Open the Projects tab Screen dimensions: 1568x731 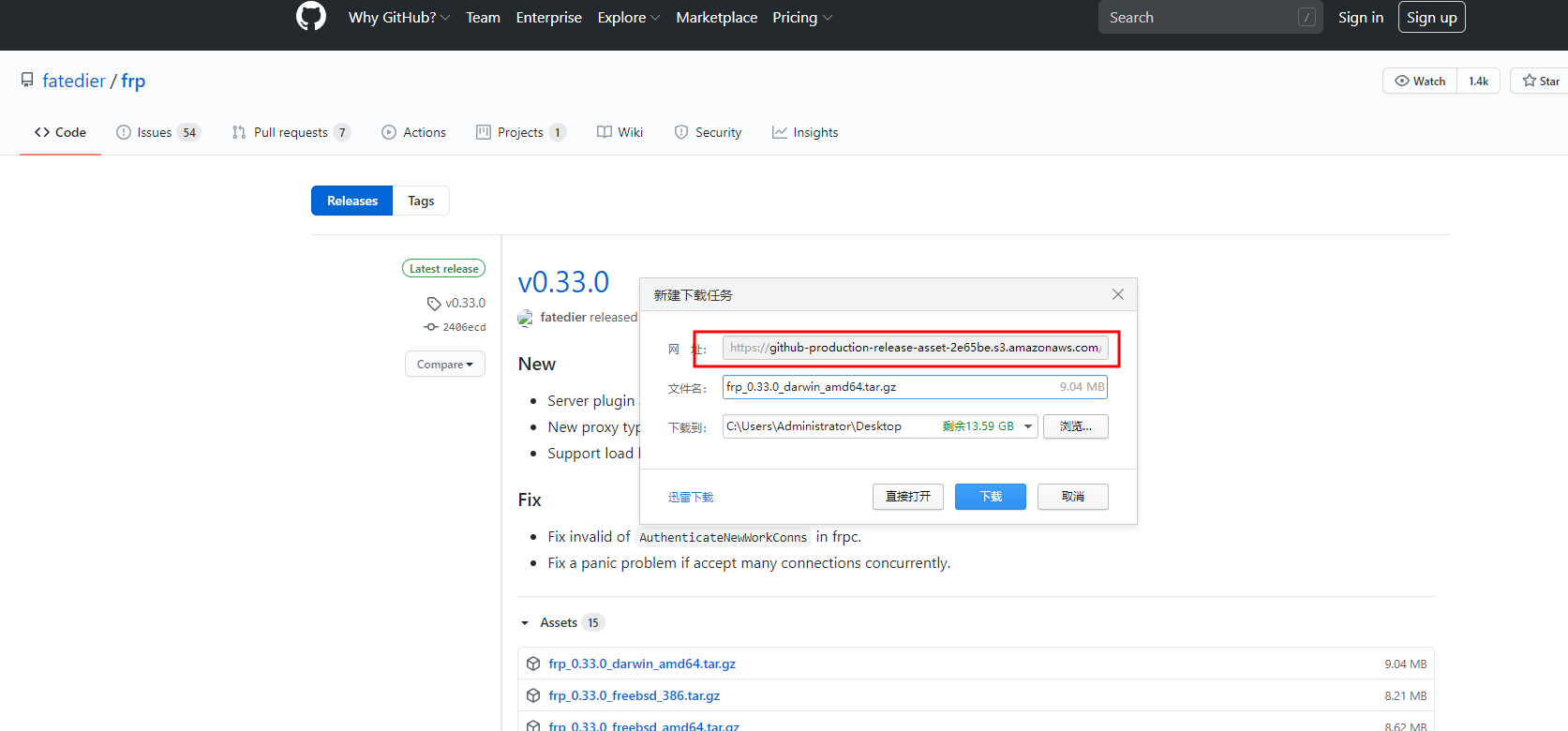[521, 132]
